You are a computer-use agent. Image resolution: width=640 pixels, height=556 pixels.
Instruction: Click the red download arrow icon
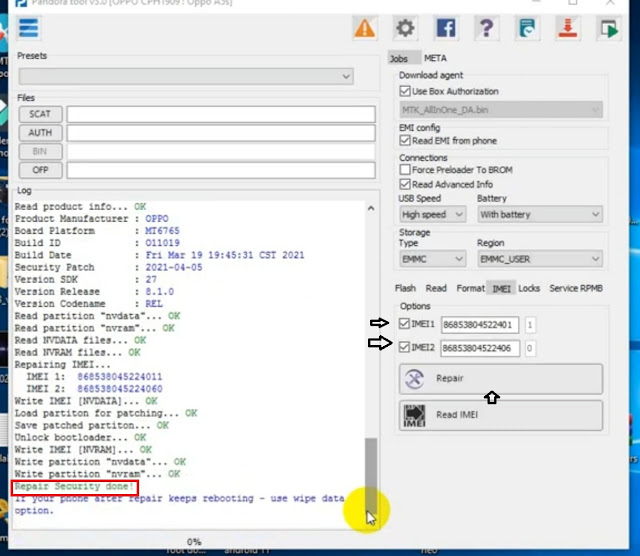click(567, 29)
